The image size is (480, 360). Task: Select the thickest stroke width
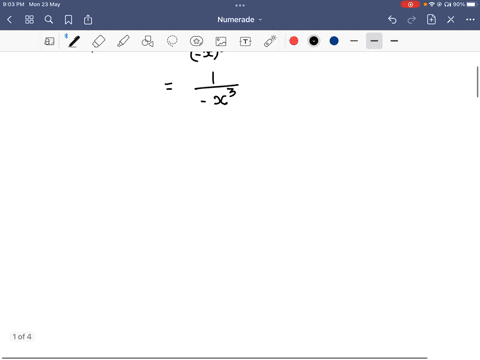click(x=394, y=41)
